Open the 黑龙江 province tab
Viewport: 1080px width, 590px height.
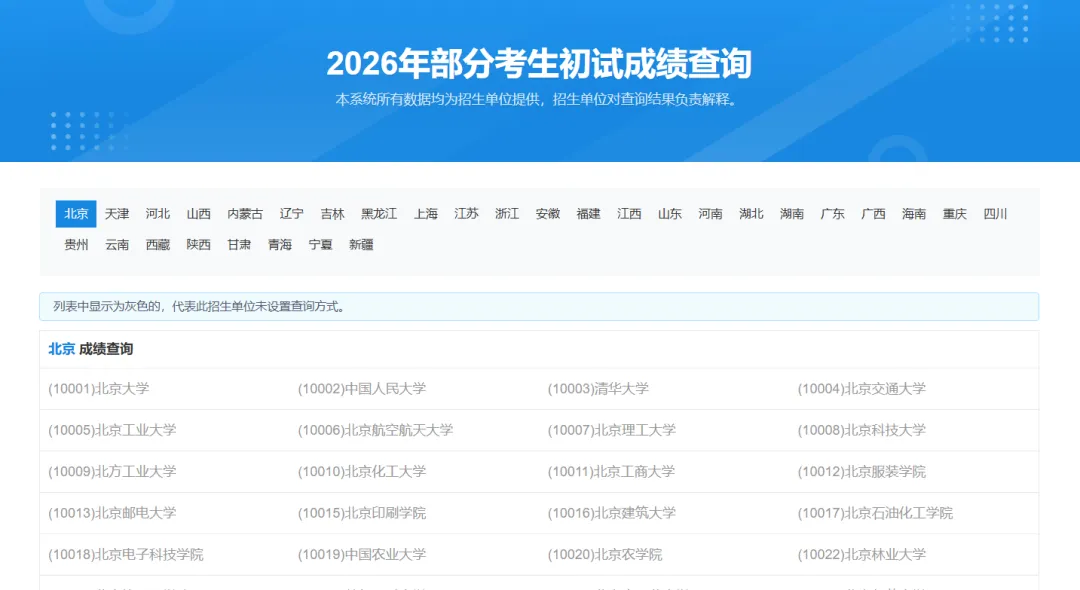click(379, 214)
